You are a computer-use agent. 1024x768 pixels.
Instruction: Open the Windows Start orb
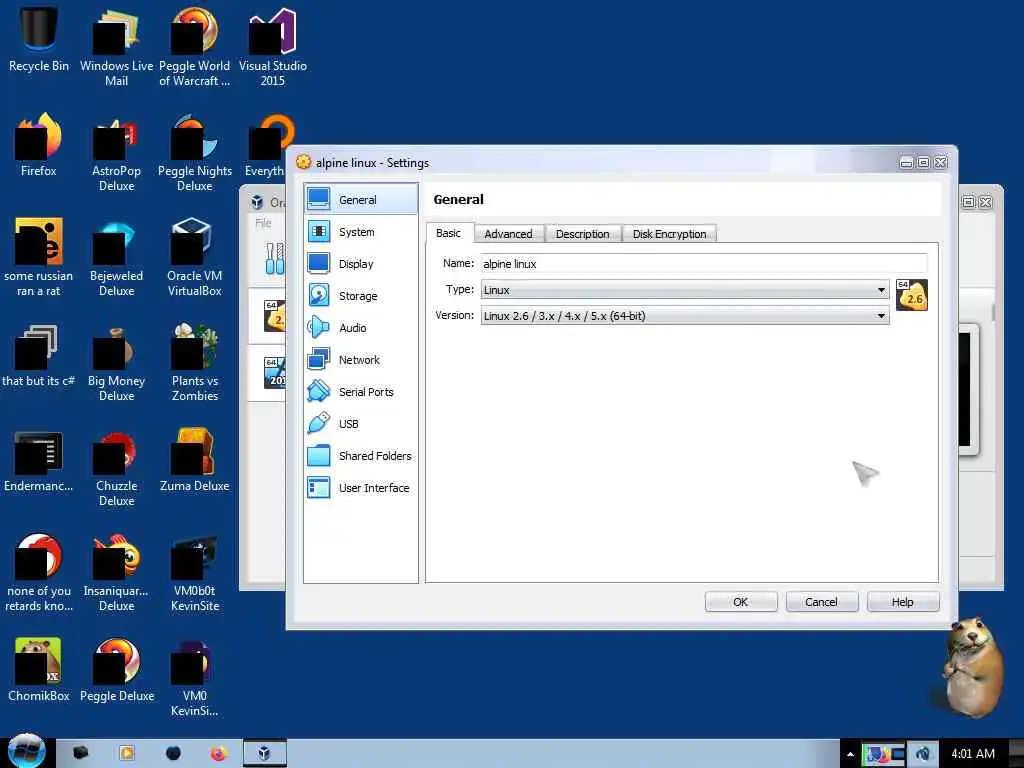pos(26,751)
